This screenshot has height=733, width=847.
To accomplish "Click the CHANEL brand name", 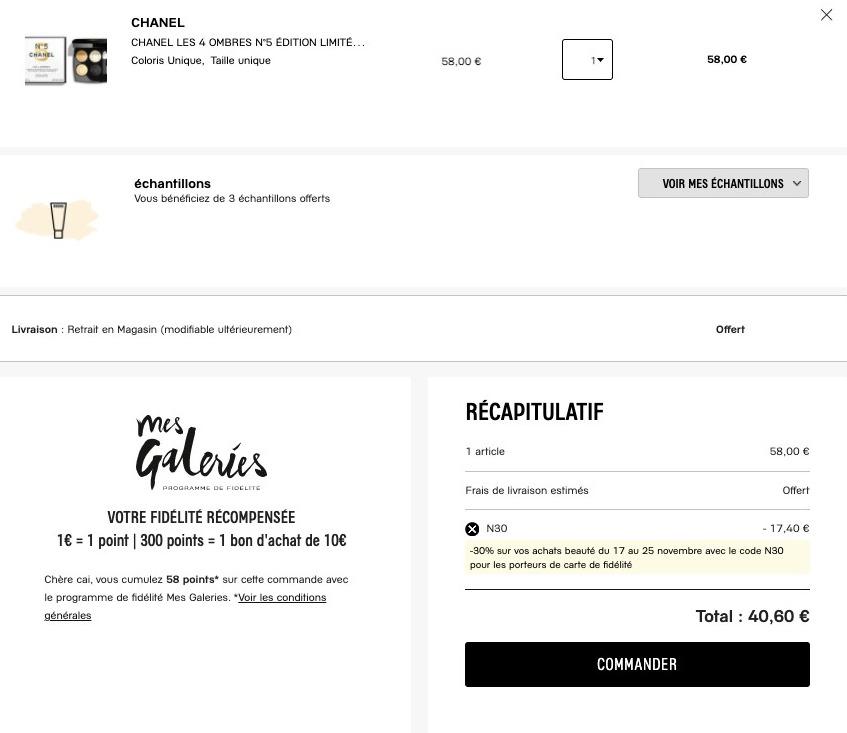I will pos(158,23).
